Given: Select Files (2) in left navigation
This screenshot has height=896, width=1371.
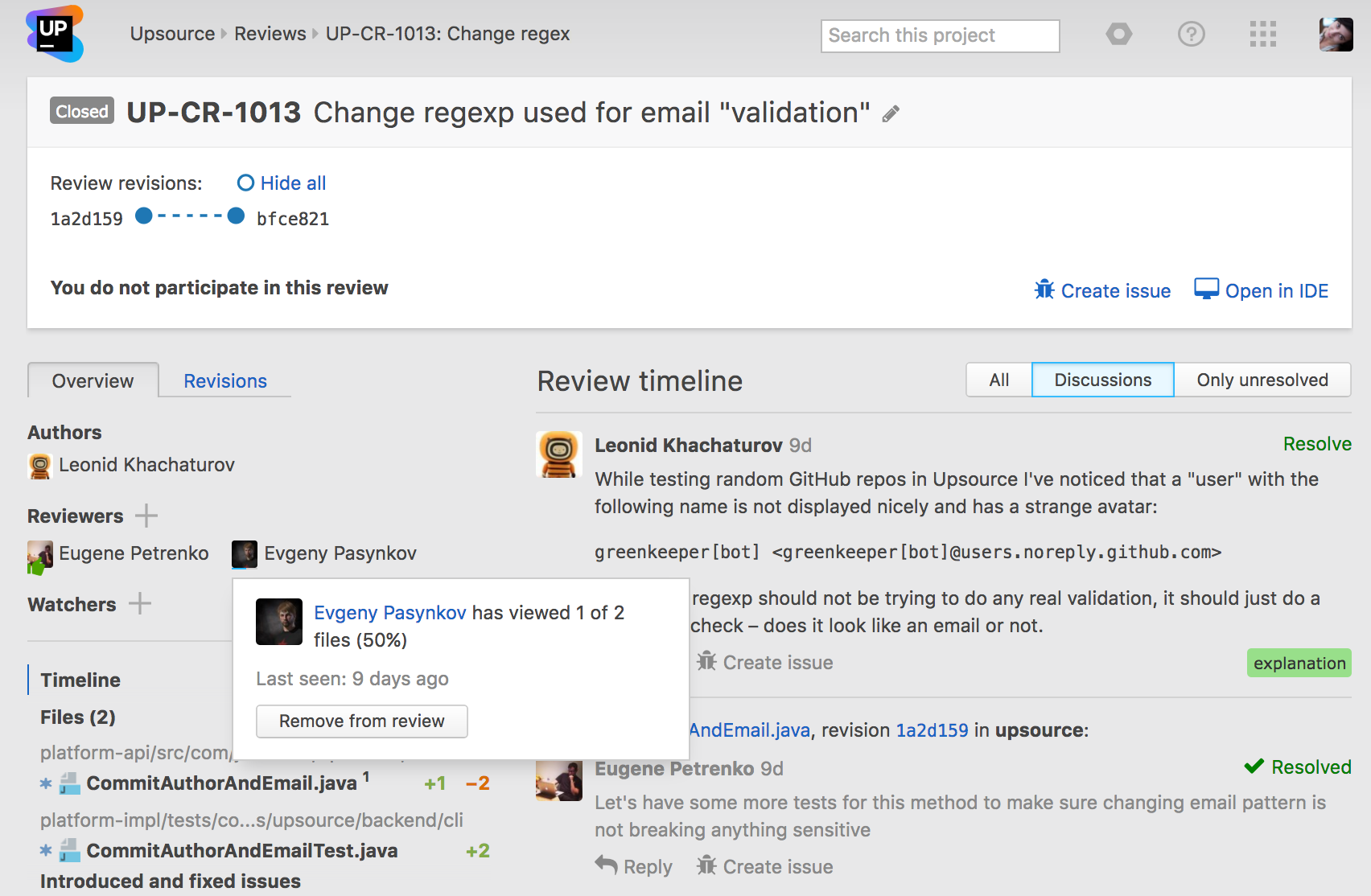Looking at the screenshot, I should [x=78, y=717].
